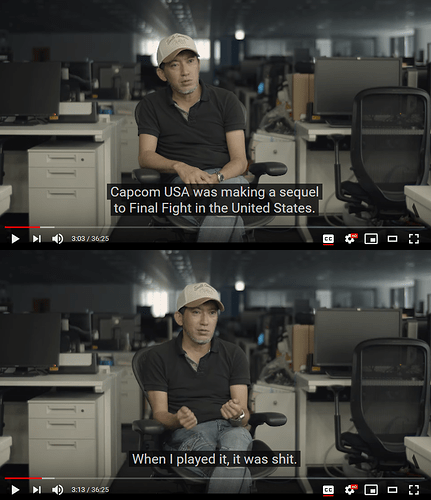431x500 pixels.
Task: Open settings gear in top player
Action: [350, 239]
